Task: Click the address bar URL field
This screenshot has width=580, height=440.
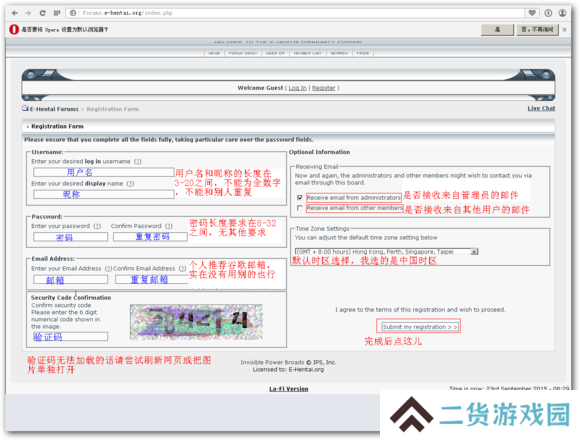Action: tap(295, 13)
